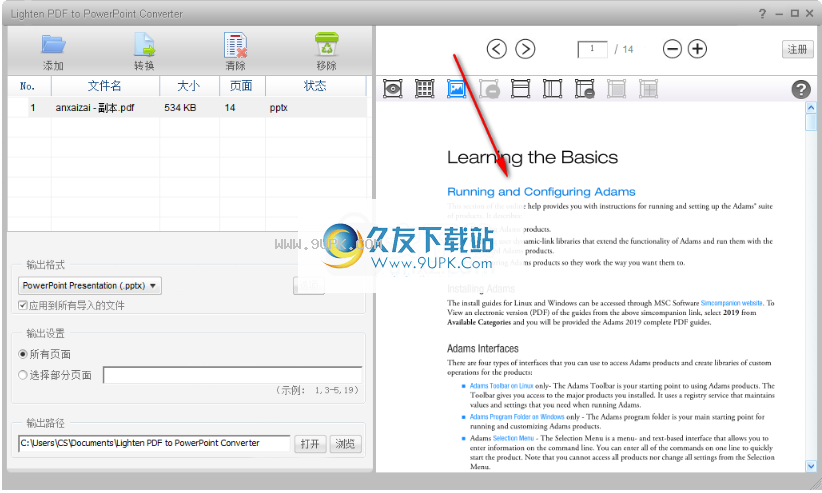
Task: Click the Adams Toolbar on Linux link
Action: click(502, 385)
